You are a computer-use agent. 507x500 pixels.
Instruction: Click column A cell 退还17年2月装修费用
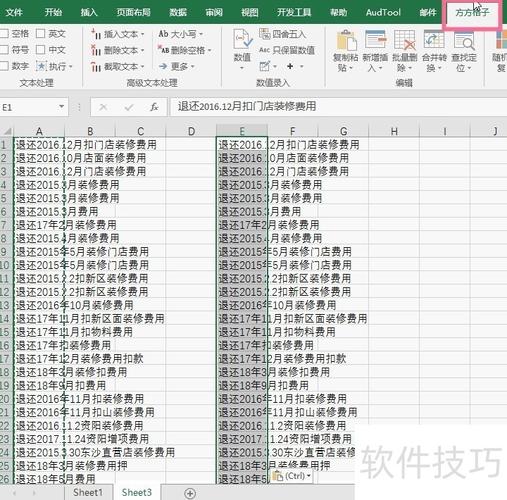pyautogui.click(x=39, y=225)
